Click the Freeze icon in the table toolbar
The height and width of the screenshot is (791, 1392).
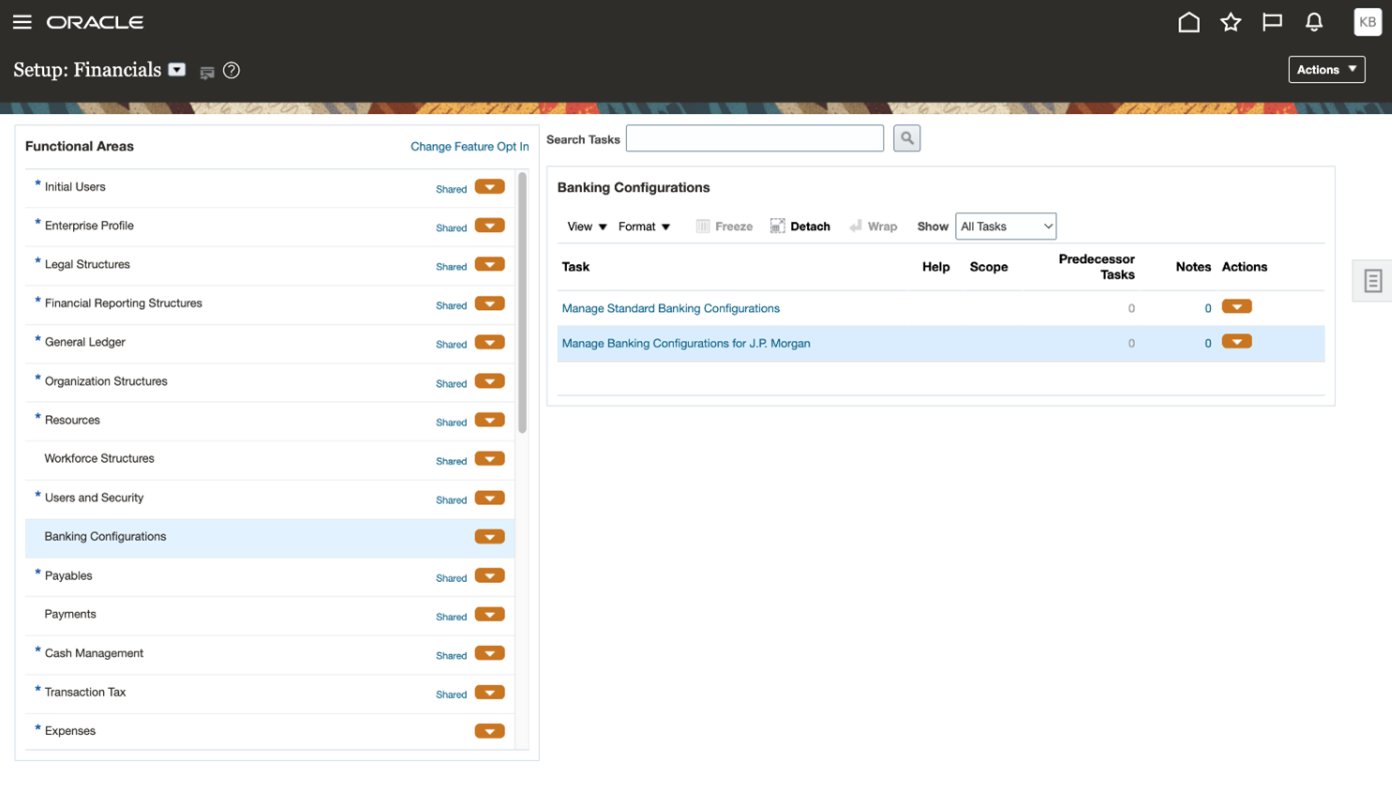coord(724,225)
